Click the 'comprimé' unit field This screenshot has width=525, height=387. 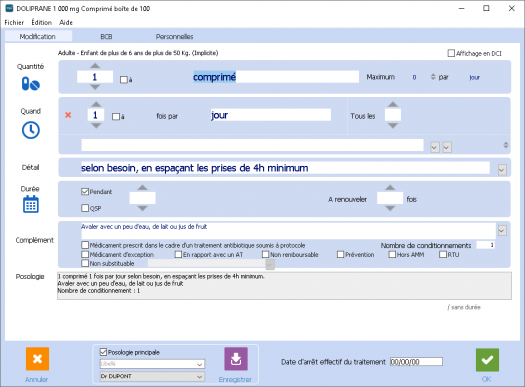point(276,77)
